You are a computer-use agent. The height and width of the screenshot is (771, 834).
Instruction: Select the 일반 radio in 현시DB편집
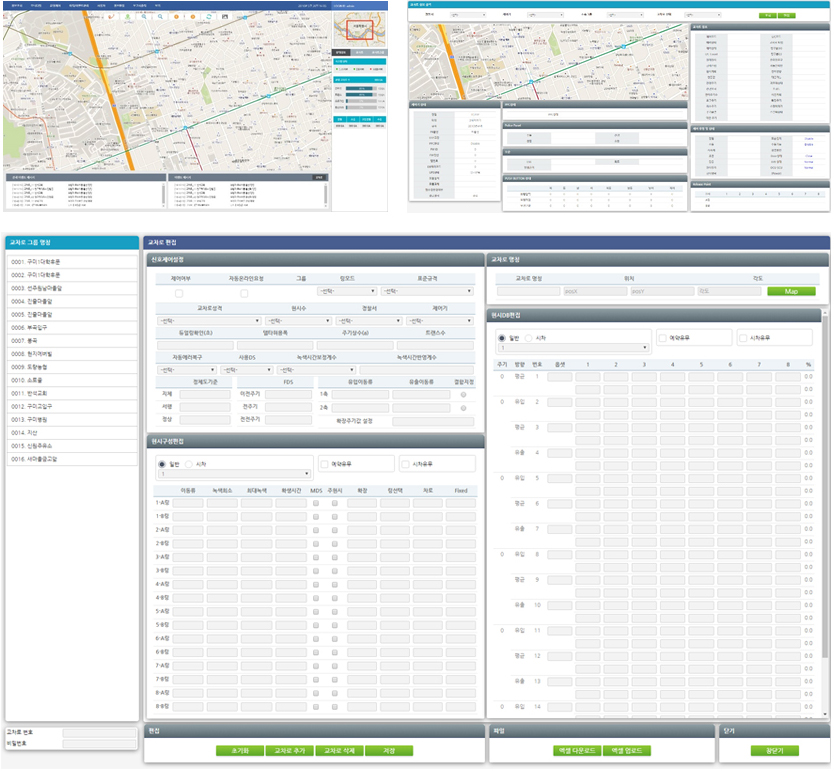(502, 338)
